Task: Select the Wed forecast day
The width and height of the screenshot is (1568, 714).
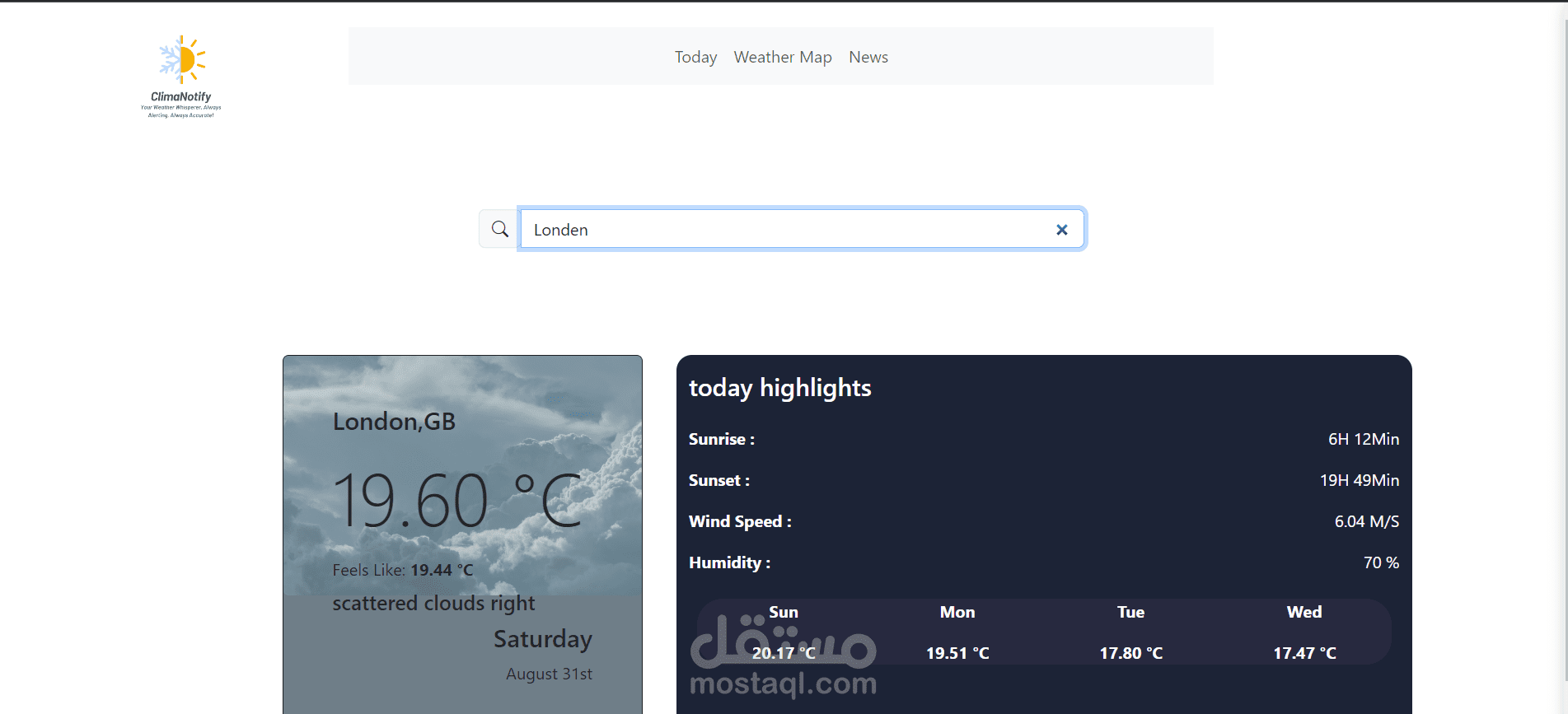Action: click(x=1304, y=612)
